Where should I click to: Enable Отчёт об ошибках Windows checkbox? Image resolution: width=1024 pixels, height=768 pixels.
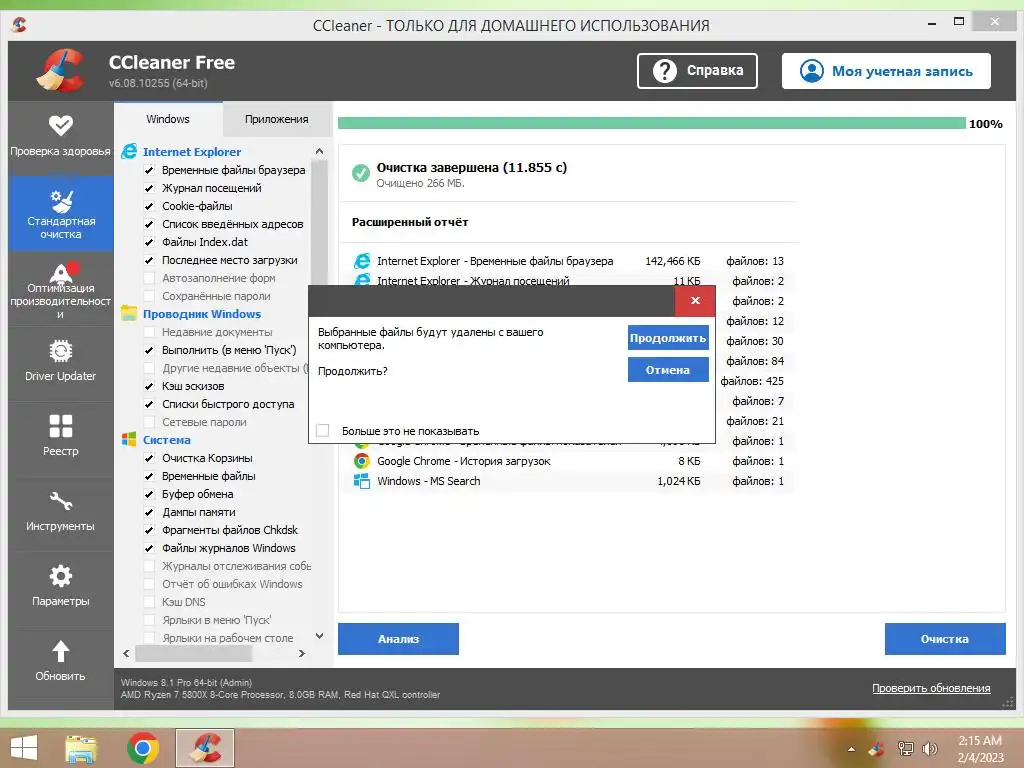pyautogui.click(x=149, y=584)
